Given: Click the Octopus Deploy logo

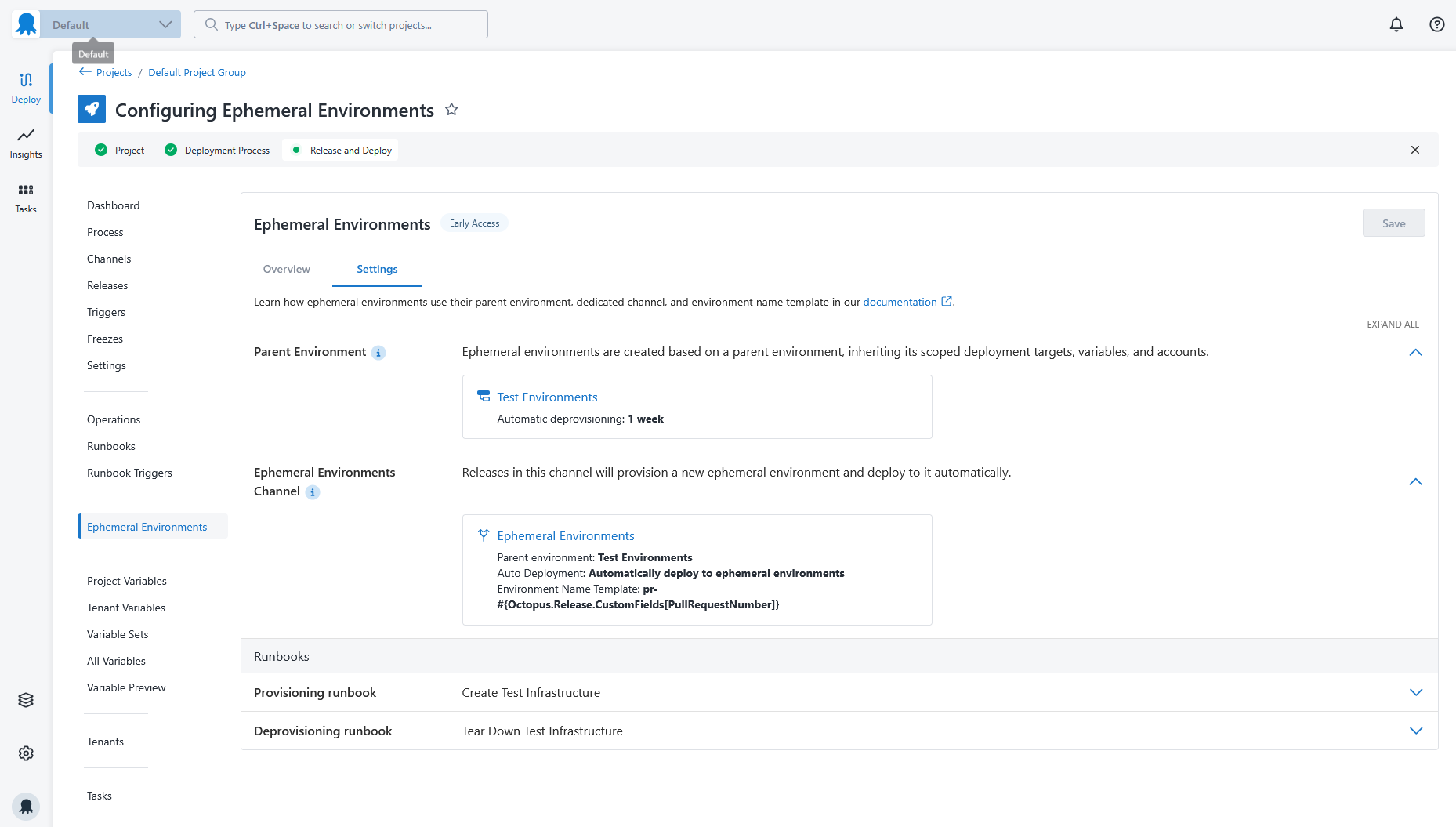Looking at the screenshot, I should point(26,24).
